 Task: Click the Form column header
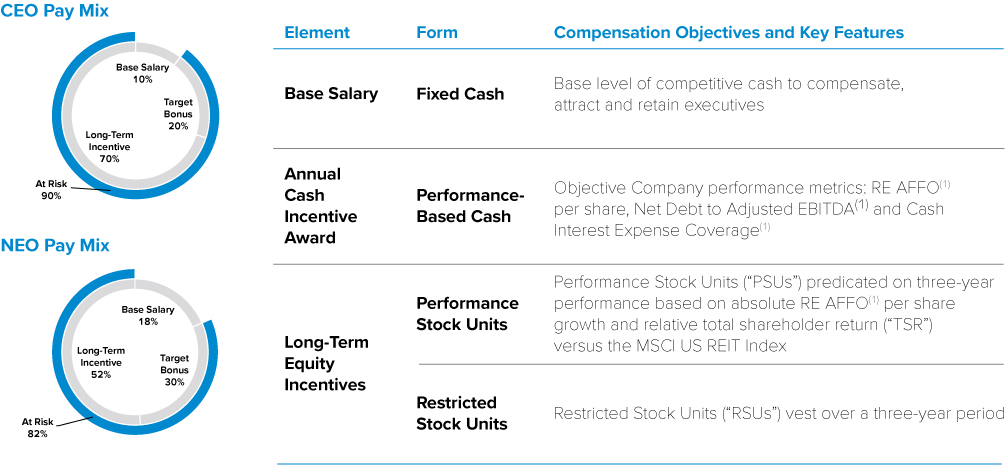(436, 33)
